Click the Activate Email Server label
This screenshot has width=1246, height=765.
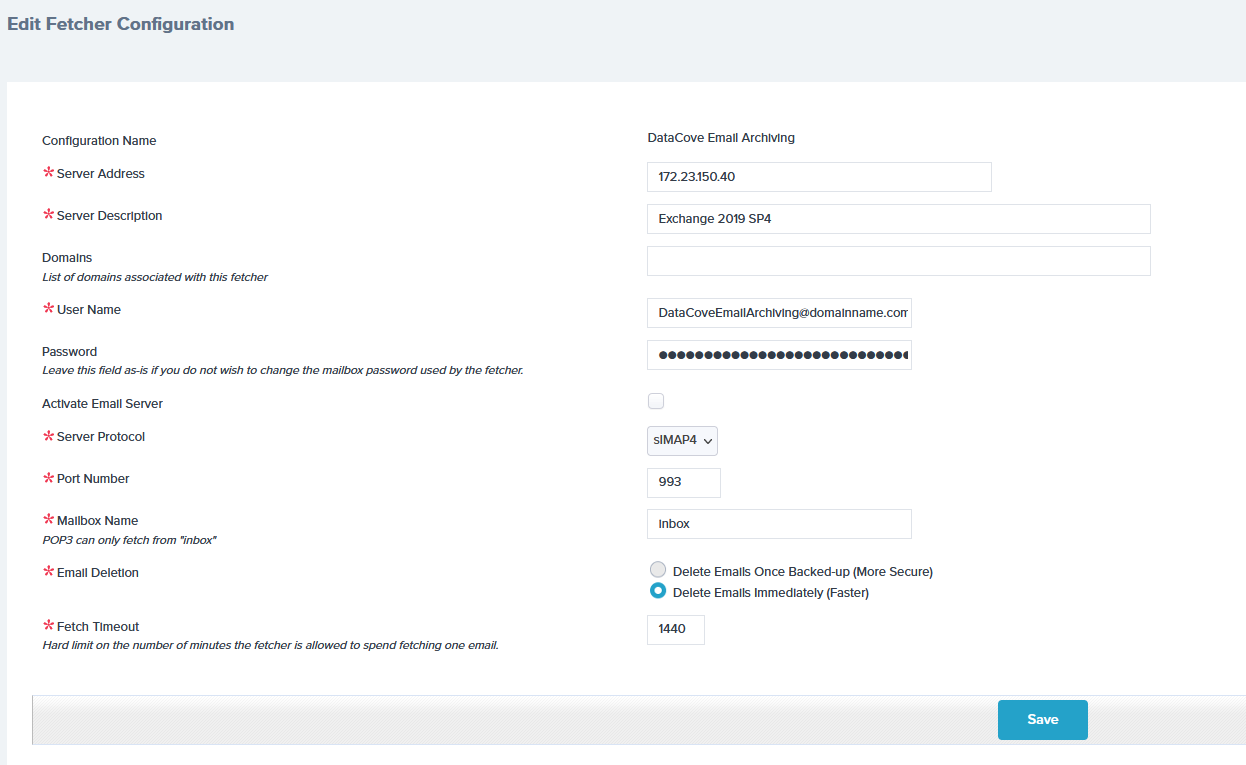click(x=102, y=404)
